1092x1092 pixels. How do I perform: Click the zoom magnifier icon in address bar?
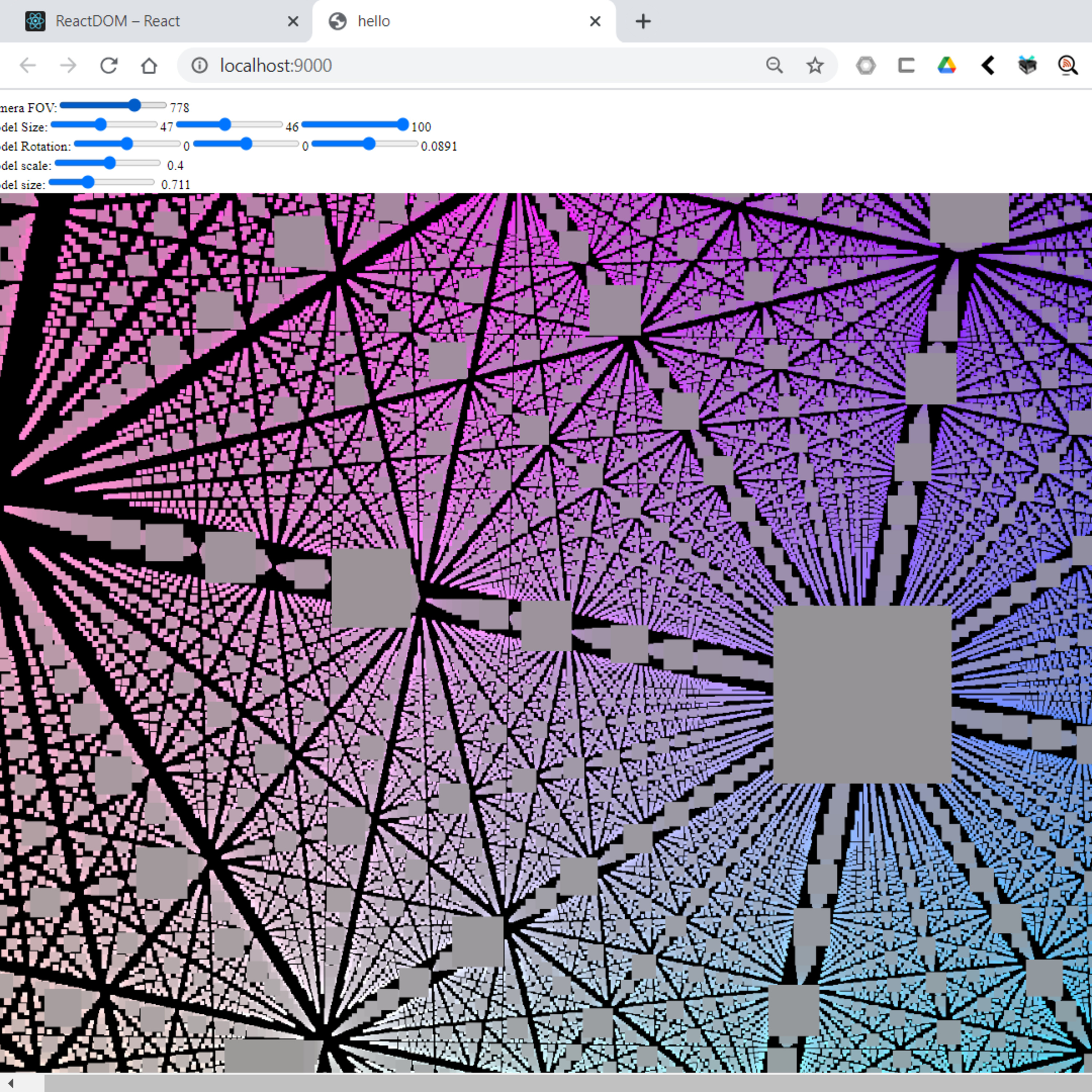[x=774, y=66]
